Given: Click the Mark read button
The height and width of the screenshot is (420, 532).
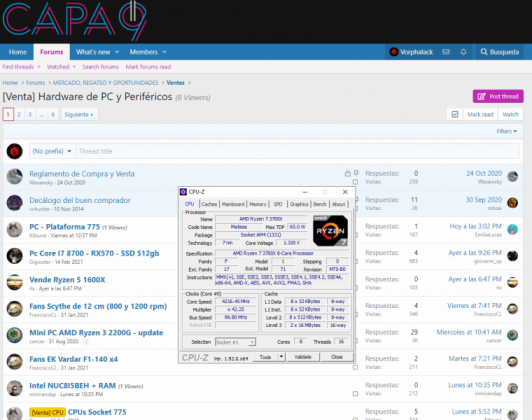Looking at the screenshot, I should coord(480,114).
